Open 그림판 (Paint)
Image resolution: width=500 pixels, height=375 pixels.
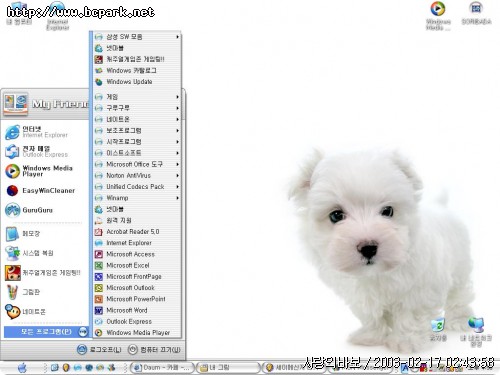tap(45, 292)
